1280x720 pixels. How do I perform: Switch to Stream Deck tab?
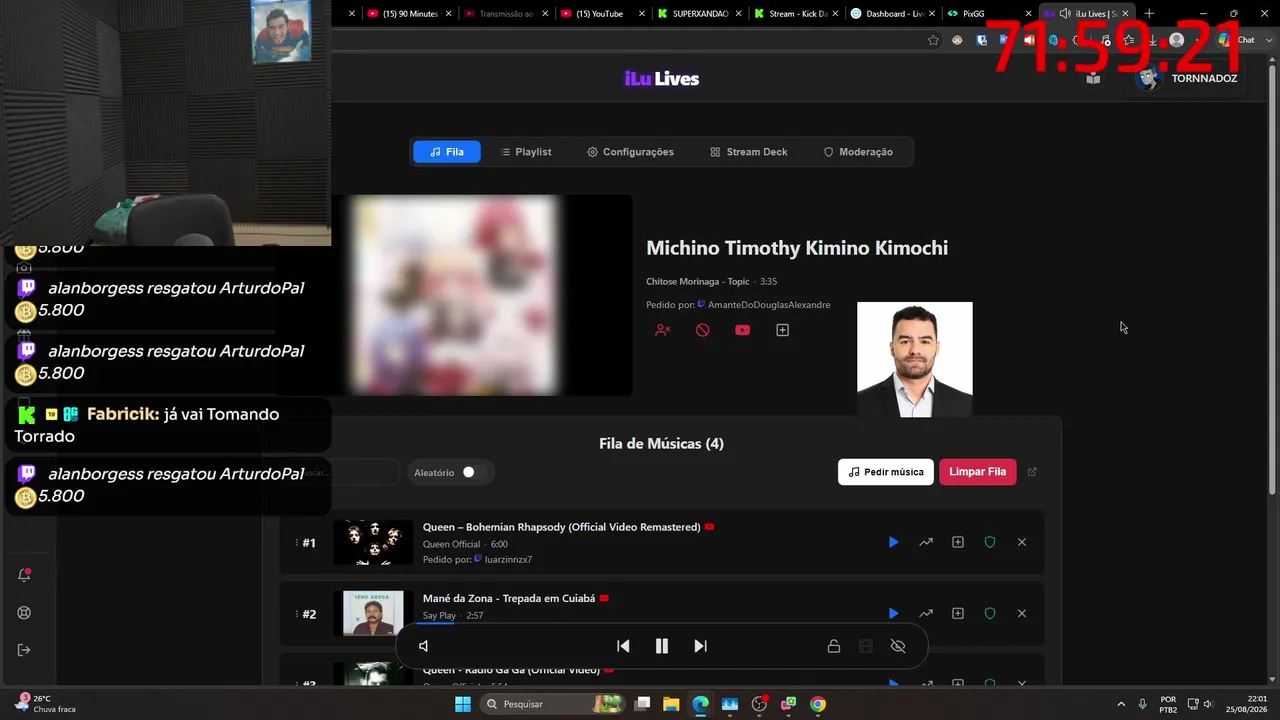pos(749,152)
